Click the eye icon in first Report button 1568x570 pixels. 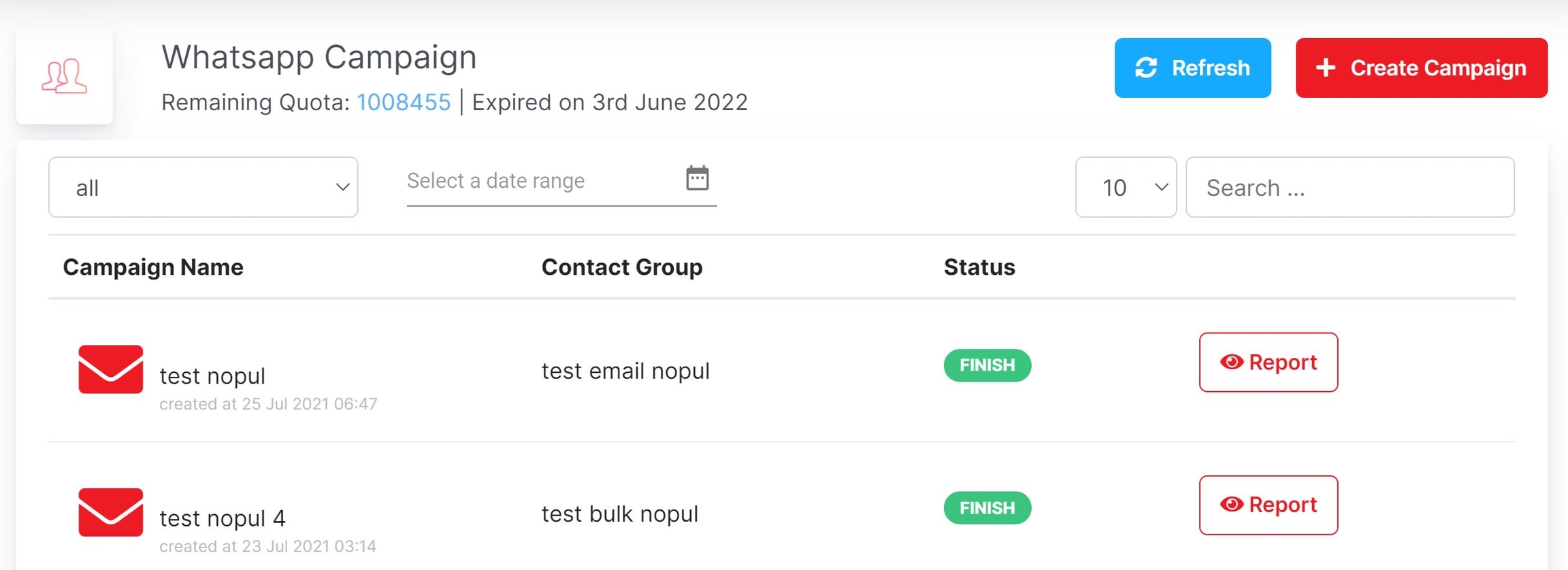tap(1231, 362)
